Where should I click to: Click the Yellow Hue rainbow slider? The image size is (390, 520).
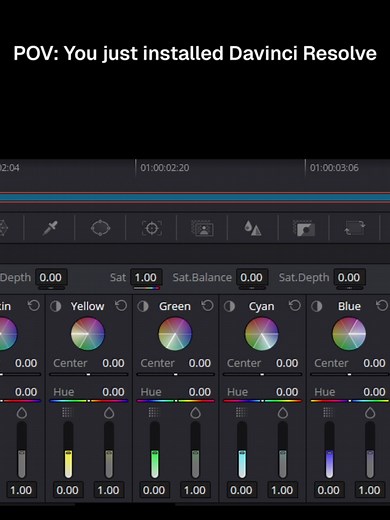(x=89, y=401)
